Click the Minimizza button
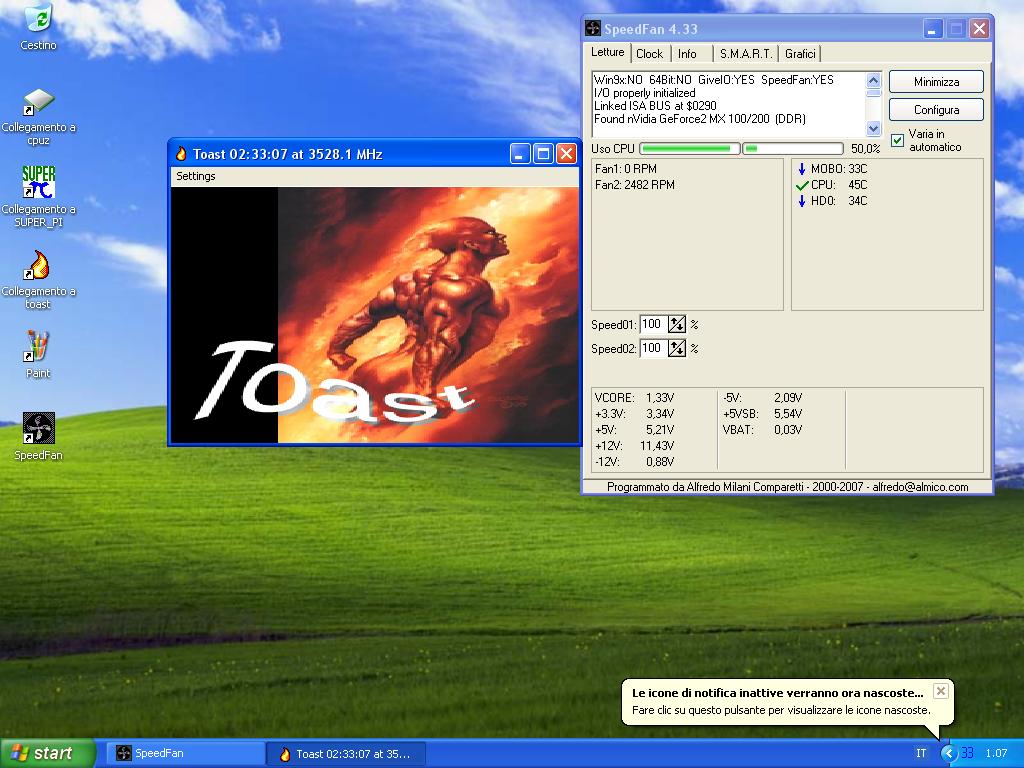The image size is (1024, 768). (x=936, y=82)
